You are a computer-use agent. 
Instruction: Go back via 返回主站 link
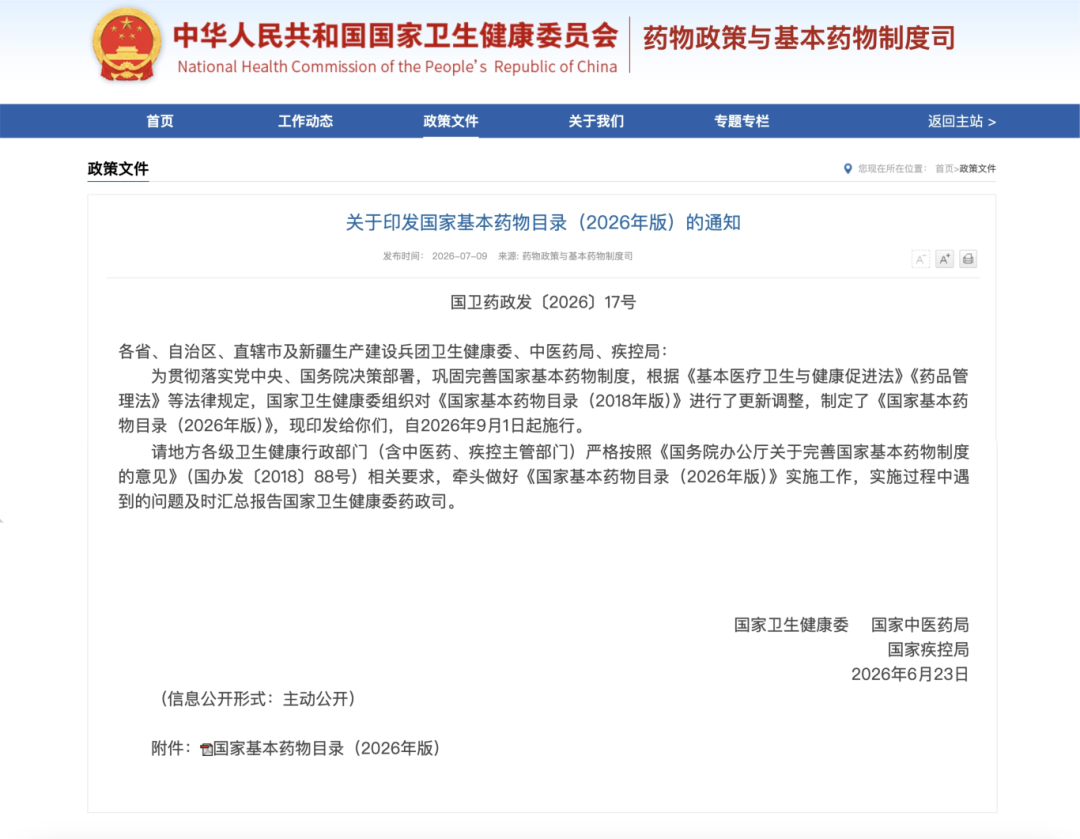(x=962, y=121)
